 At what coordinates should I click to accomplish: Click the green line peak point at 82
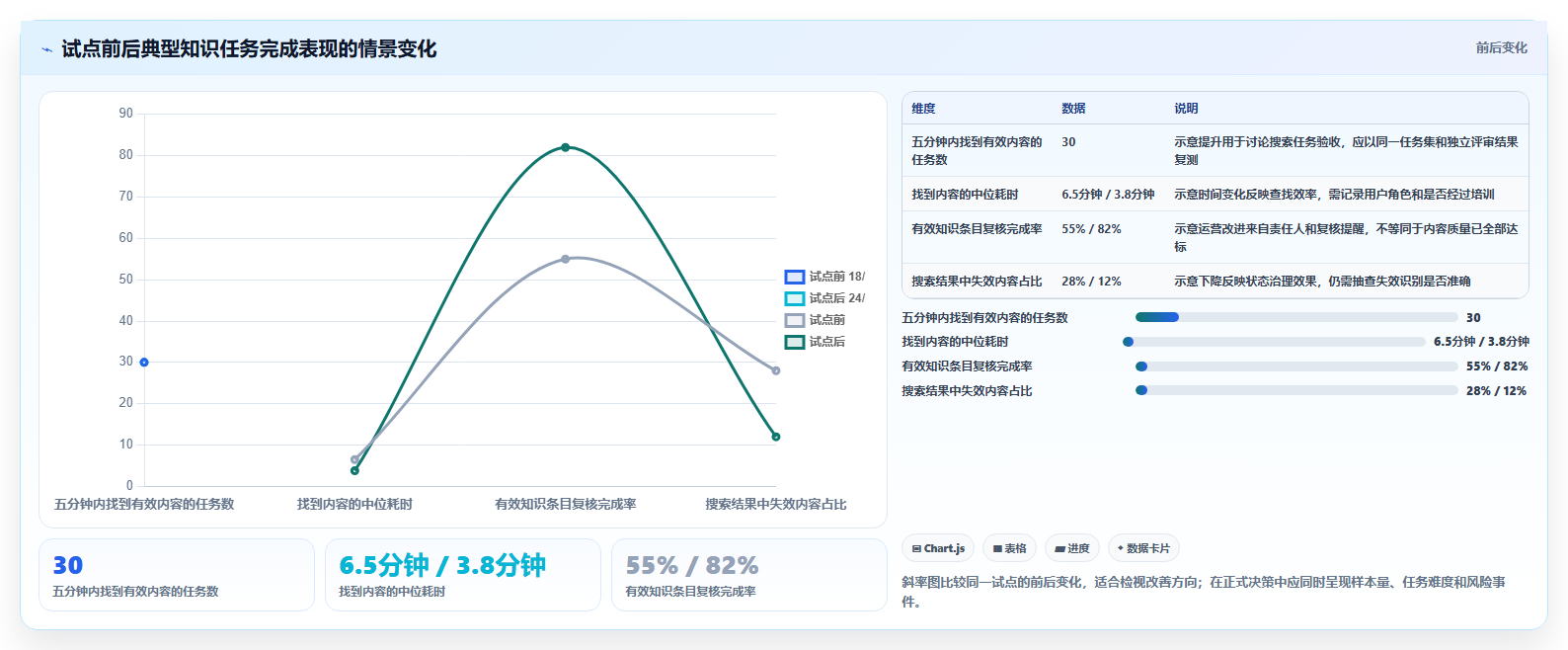pos(565,147)
